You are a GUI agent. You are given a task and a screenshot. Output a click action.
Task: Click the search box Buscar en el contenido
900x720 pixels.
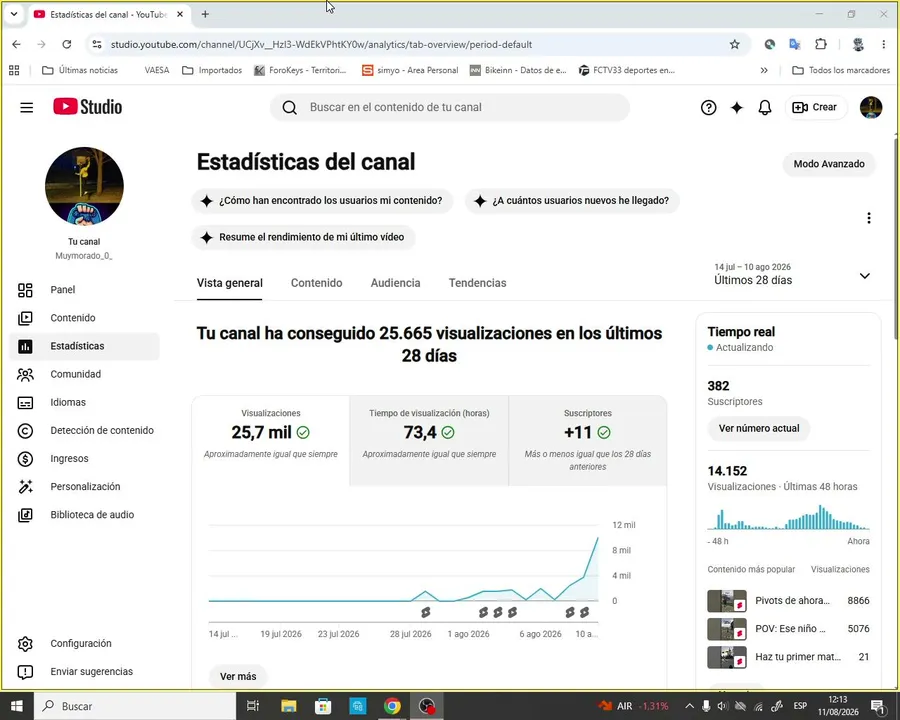[449, 107]
